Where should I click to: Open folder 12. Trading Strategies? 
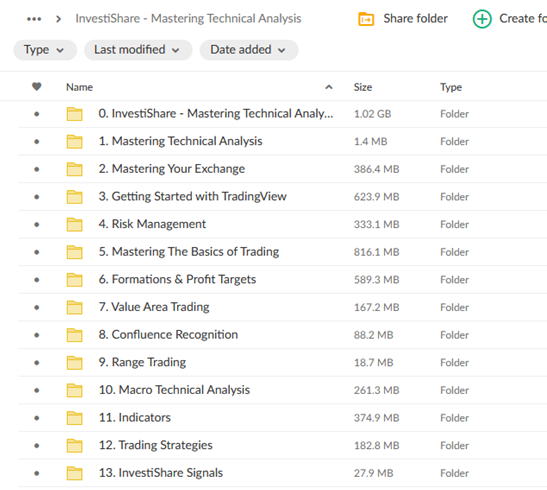pos(156,445)
